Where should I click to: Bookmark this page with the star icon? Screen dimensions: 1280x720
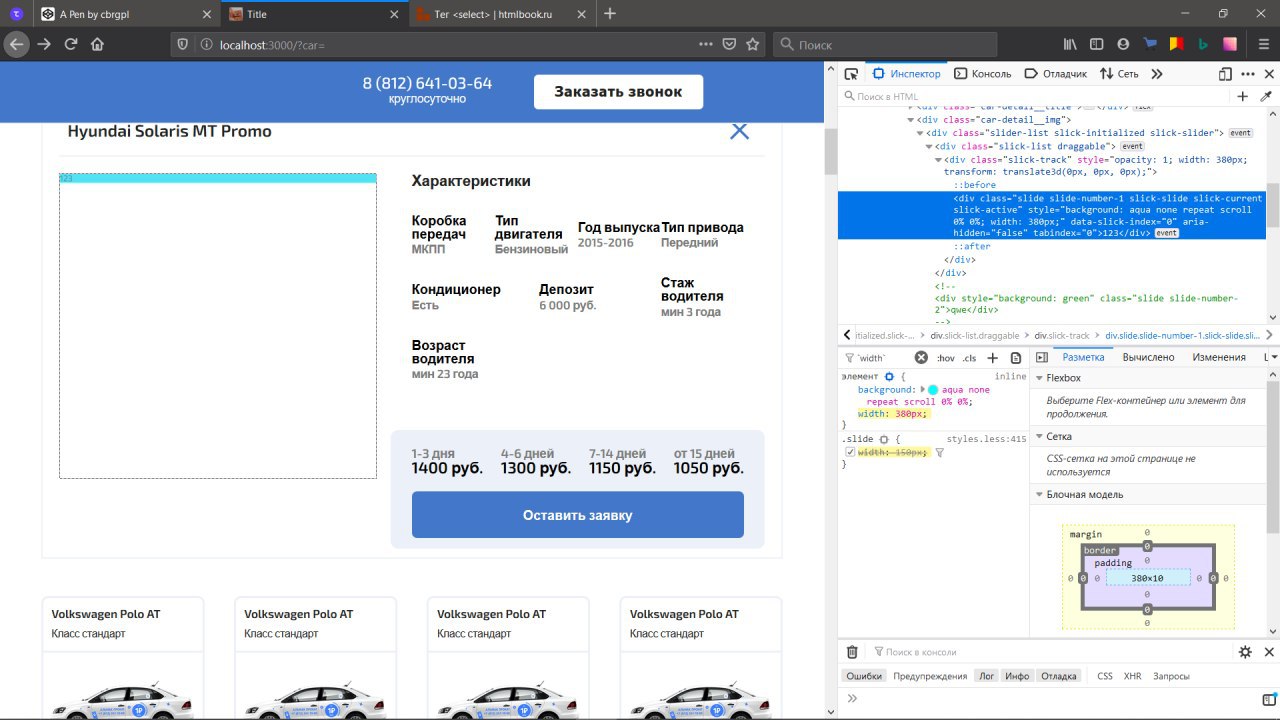point(753,44)
